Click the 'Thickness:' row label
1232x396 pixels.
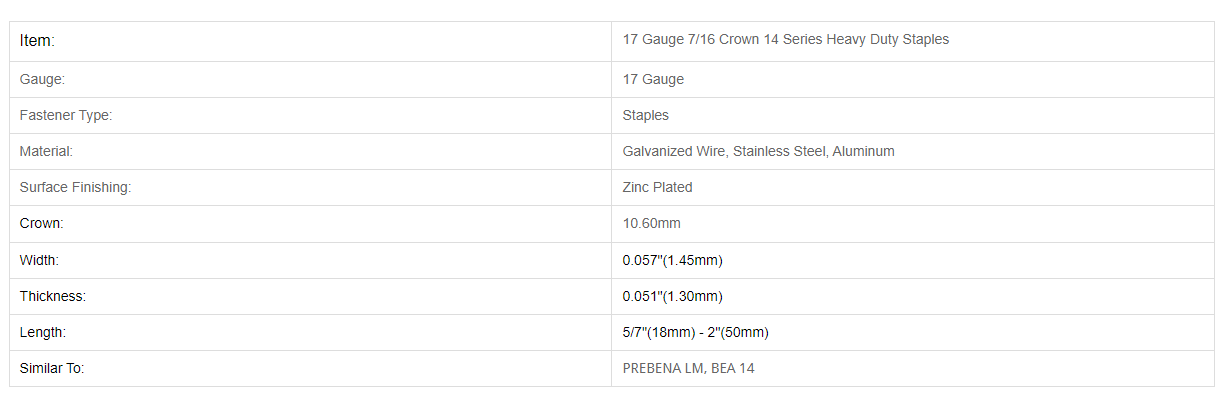(x=53, y=296)
